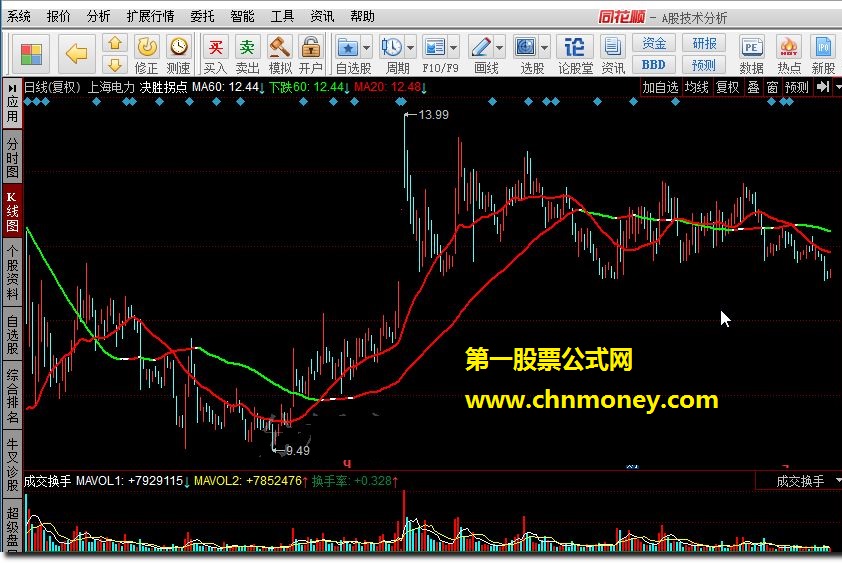
Task: Expand the F10/F9 dropdown arrow
Action: [453, 48]
